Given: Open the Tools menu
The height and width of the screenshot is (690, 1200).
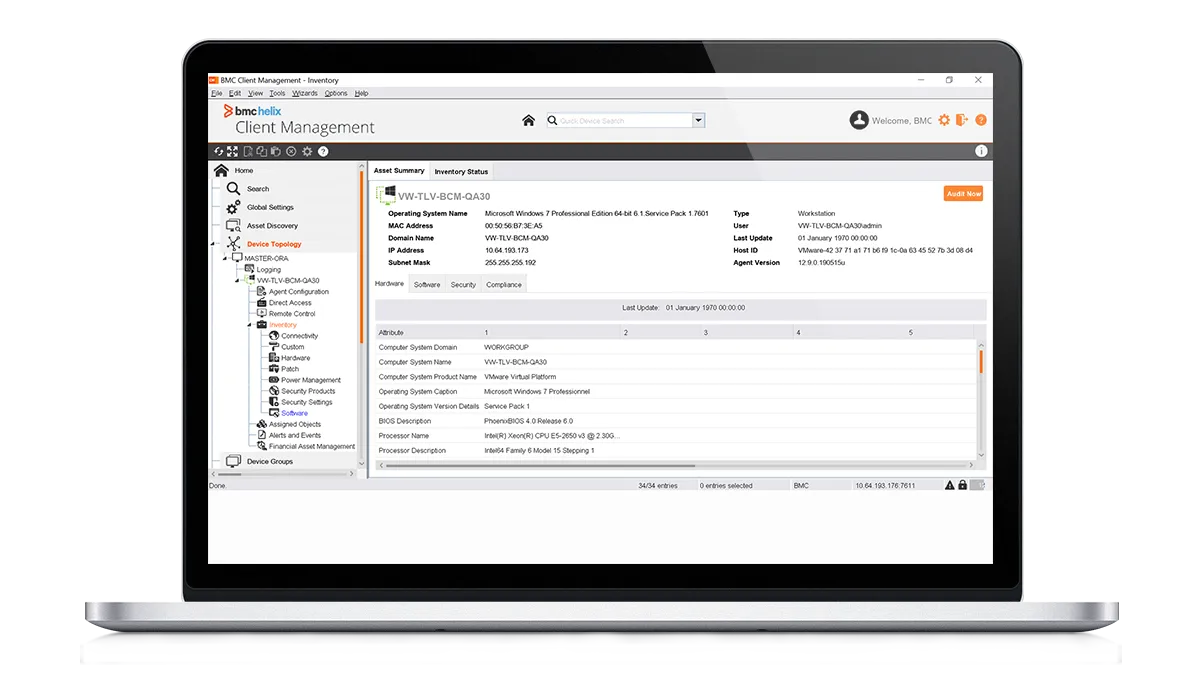Looking at the screenshot, I should (x=277, y=93).
